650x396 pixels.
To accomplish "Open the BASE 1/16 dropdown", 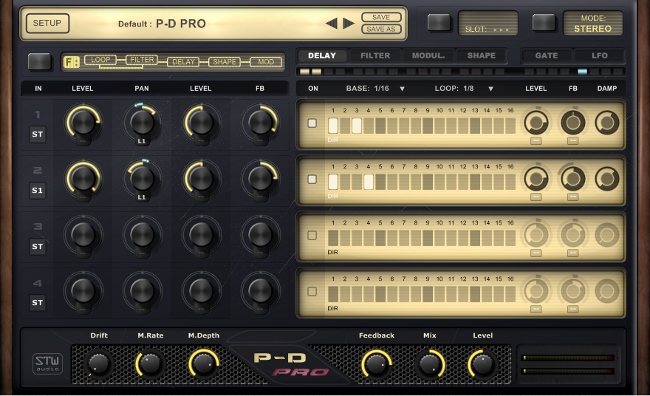I will (376, 88).
